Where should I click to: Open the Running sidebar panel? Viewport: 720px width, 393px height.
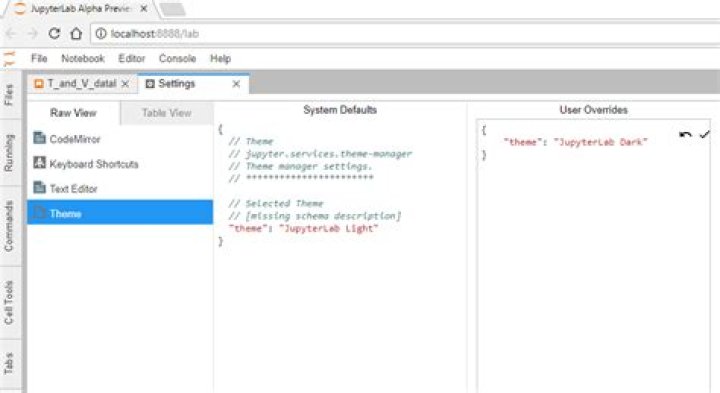[x=9, y=153]
